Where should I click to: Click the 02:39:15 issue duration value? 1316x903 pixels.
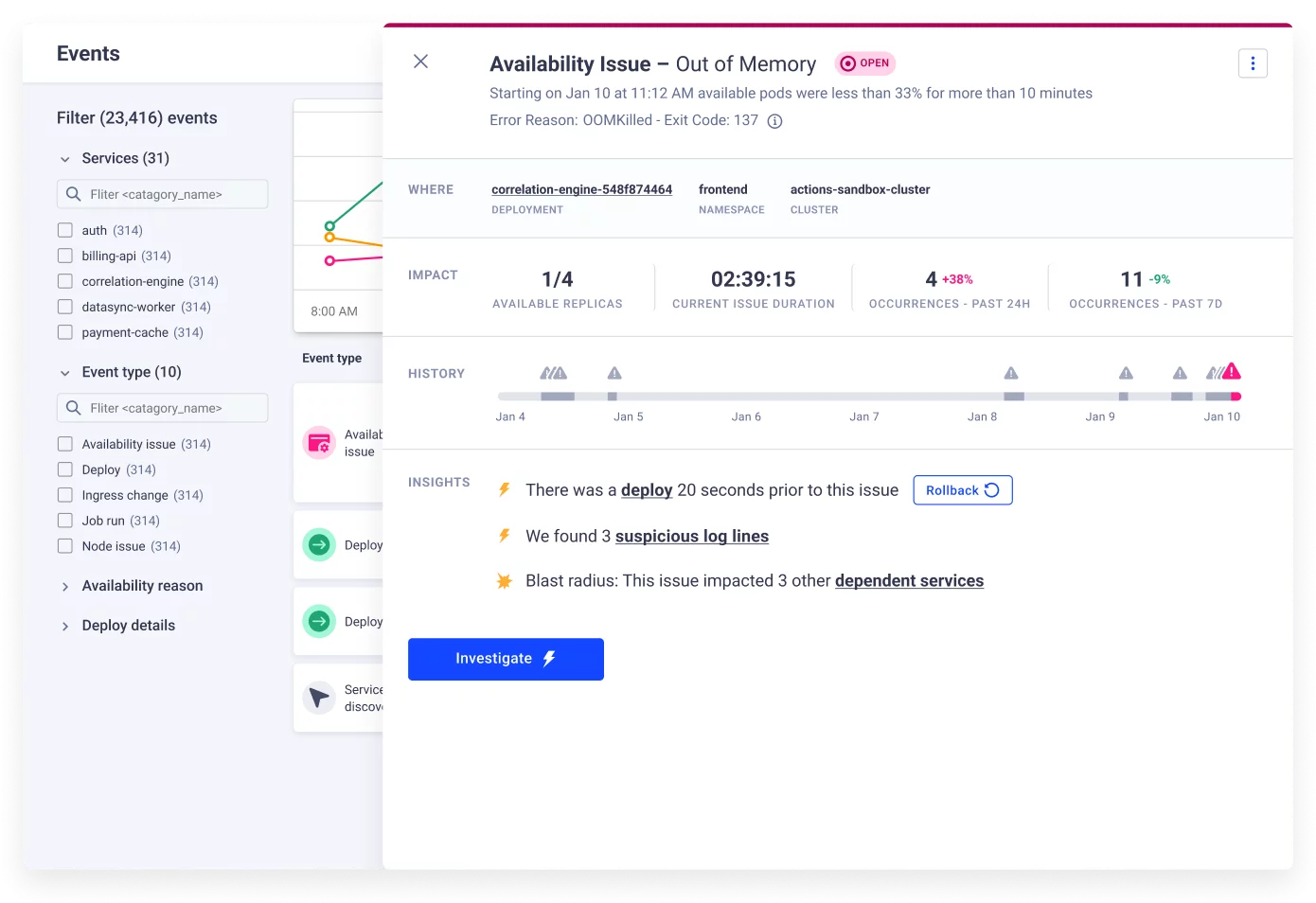coord(754,279)
